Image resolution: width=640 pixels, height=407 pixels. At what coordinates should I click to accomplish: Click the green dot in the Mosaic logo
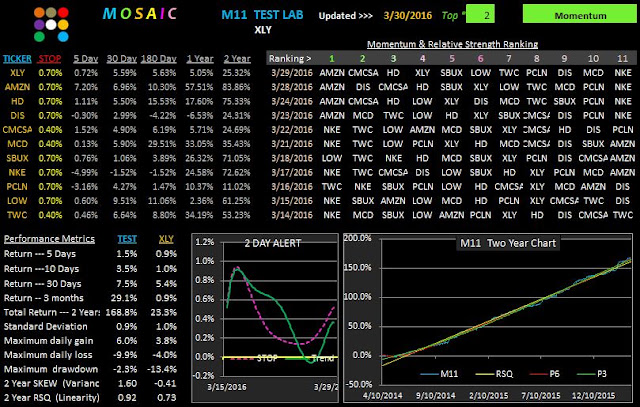click(x=39, y=37)
